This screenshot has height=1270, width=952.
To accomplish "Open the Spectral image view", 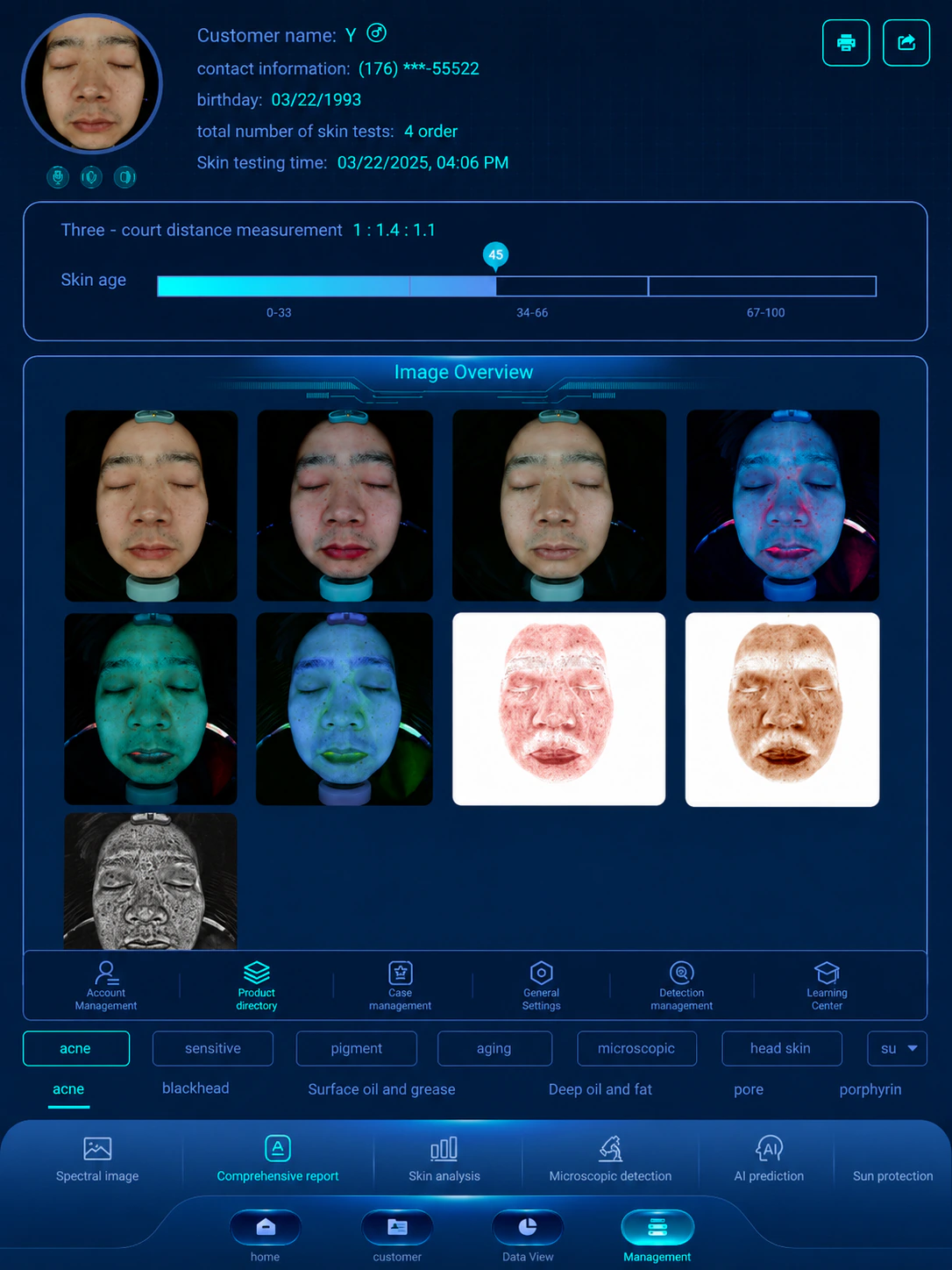I will (97, 1159).
